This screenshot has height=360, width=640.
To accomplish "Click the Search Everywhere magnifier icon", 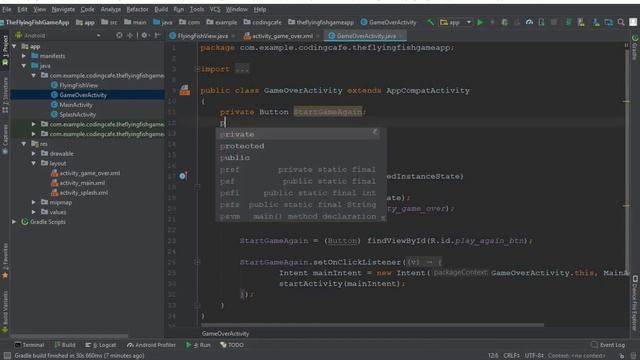I will 621,22.
